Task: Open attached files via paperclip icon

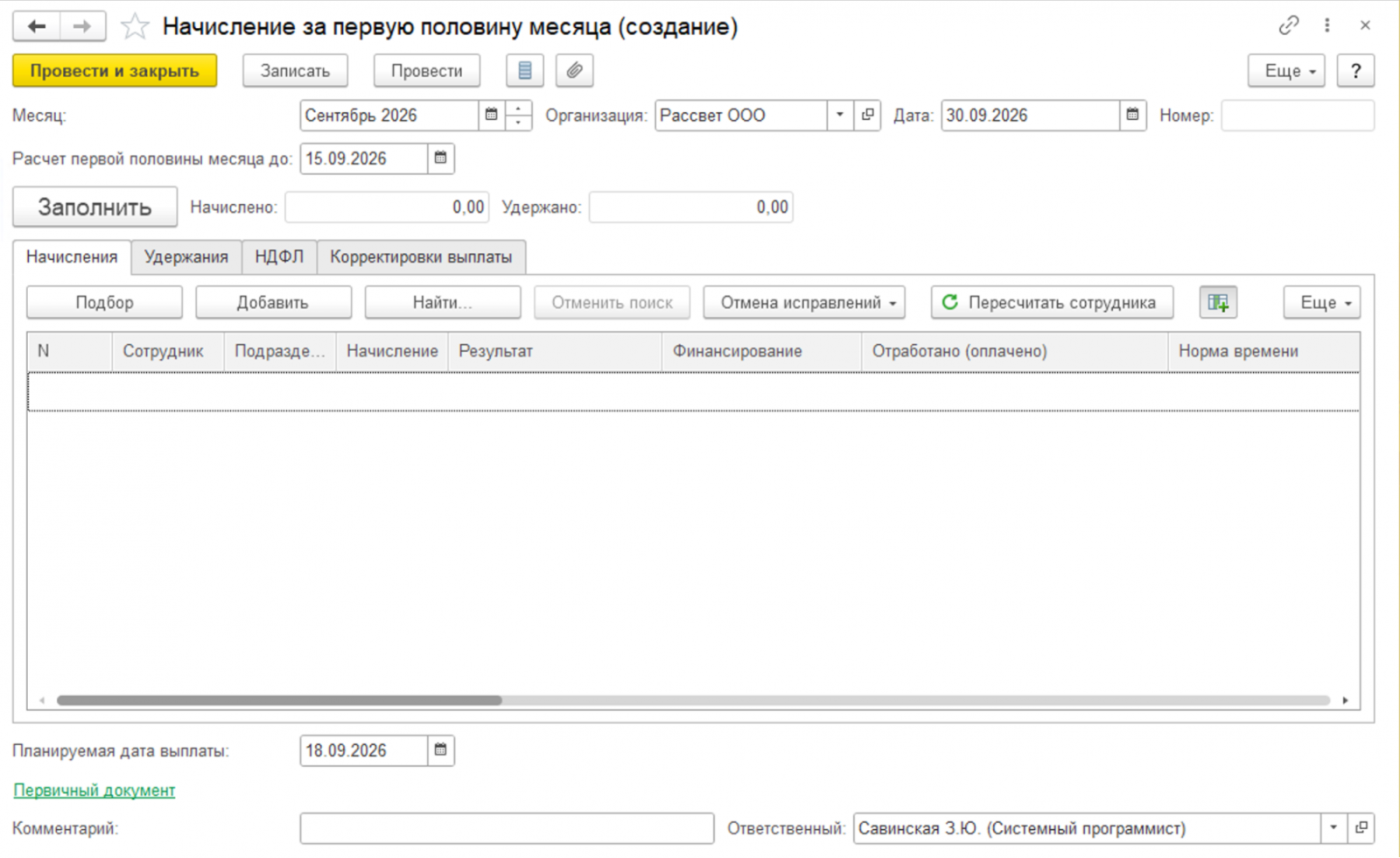Action: 574,71
